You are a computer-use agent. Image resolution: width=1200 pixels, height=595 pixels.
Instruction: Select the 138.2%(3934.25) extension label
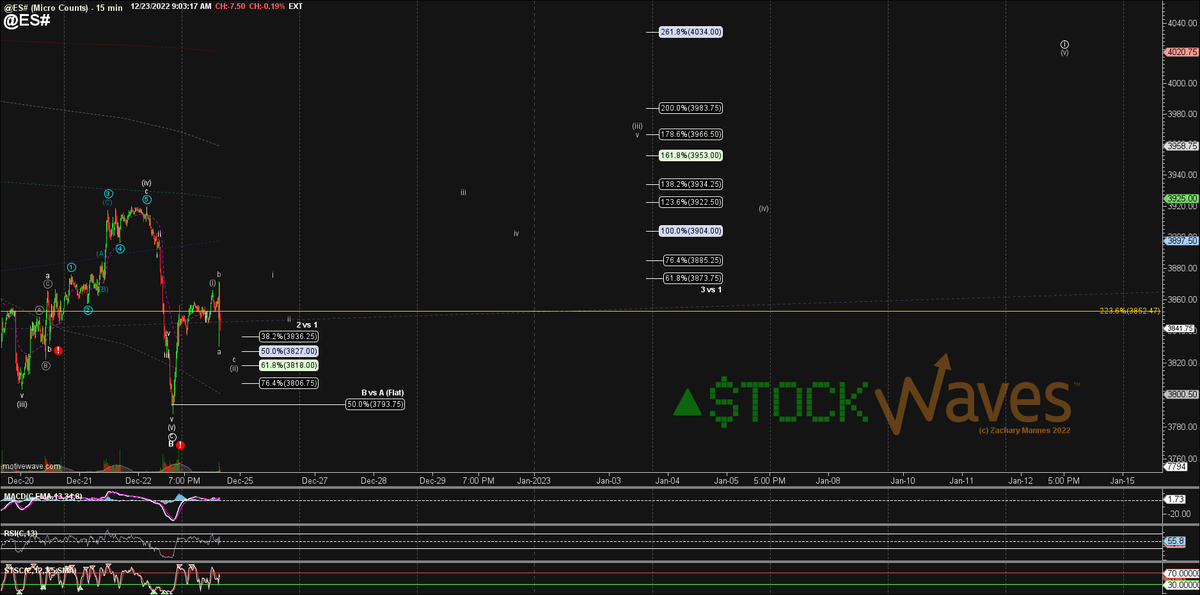click(691, 184)
